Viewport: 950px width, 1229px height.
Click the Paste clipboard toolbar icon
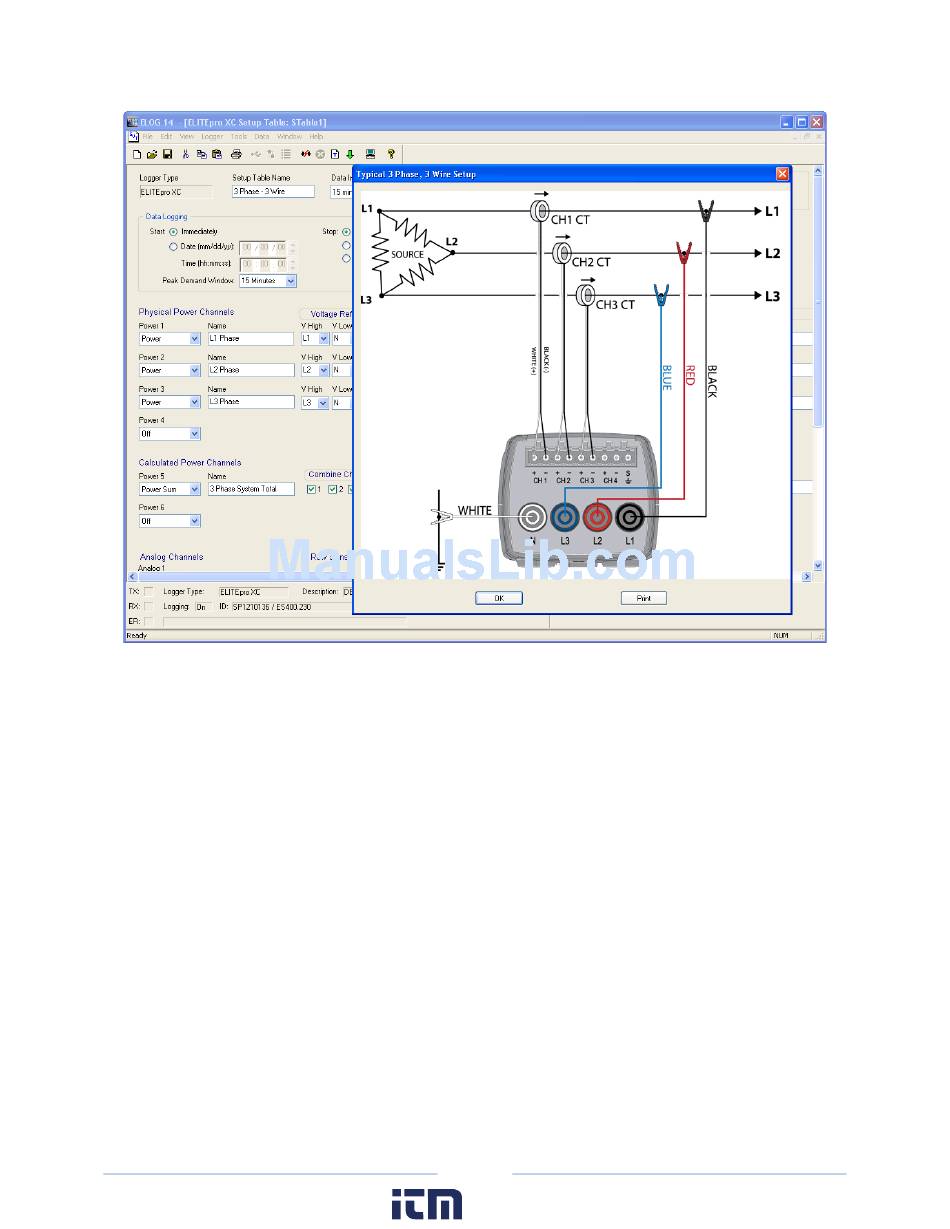216,155
